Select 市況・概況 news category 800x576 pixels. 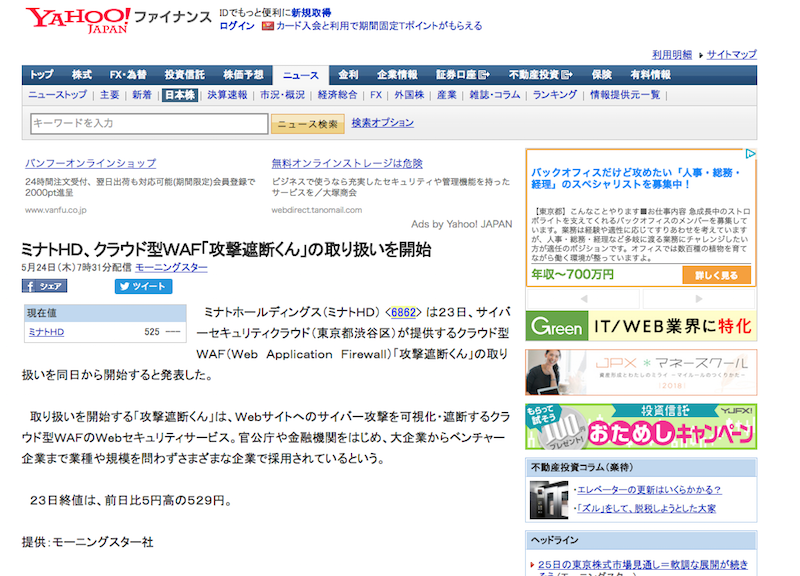point(283,95)
